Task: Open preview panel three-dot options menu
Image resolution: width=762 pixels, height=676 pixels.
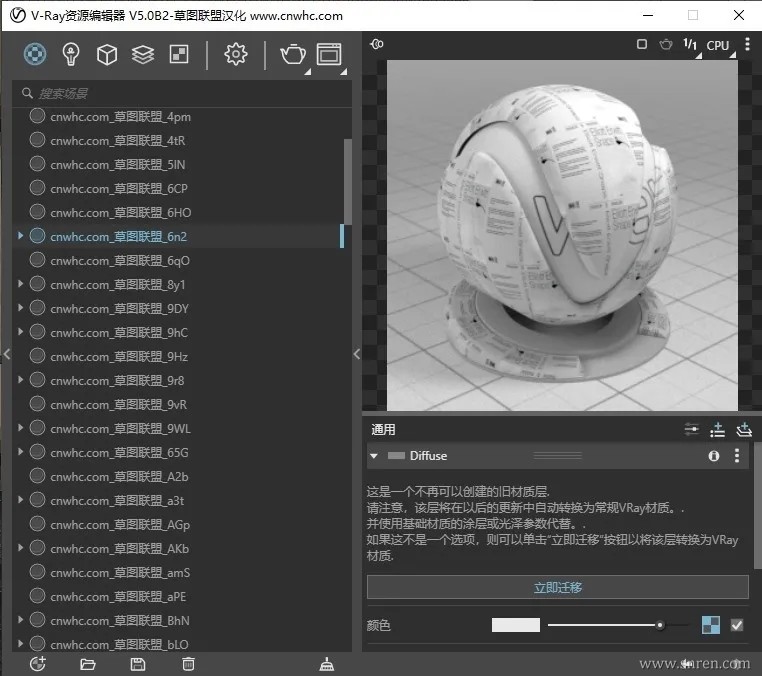Action: pos(747,44)
